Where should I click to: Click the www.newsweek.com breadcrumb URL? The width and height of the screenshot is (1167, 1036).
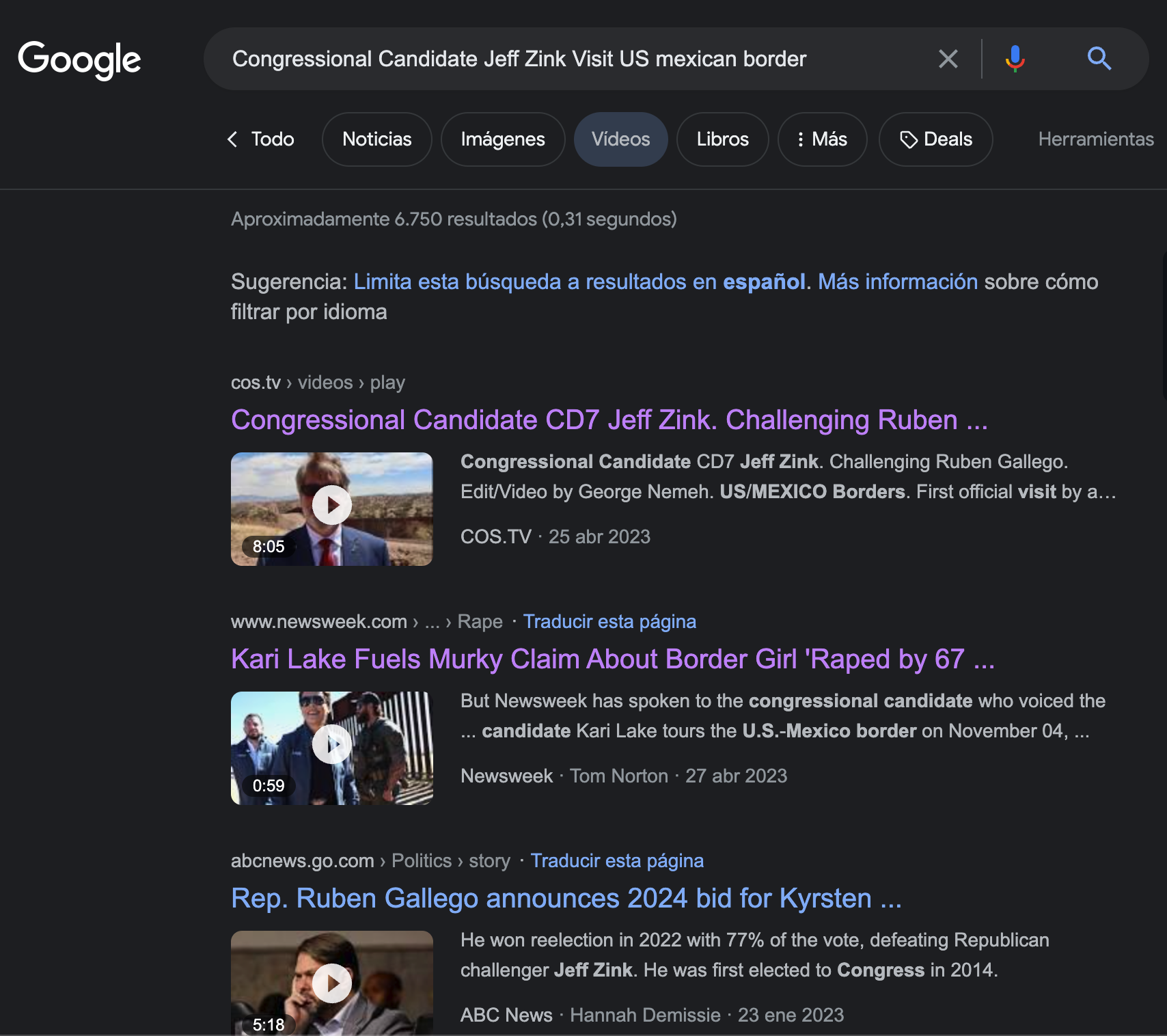point(367,622)
